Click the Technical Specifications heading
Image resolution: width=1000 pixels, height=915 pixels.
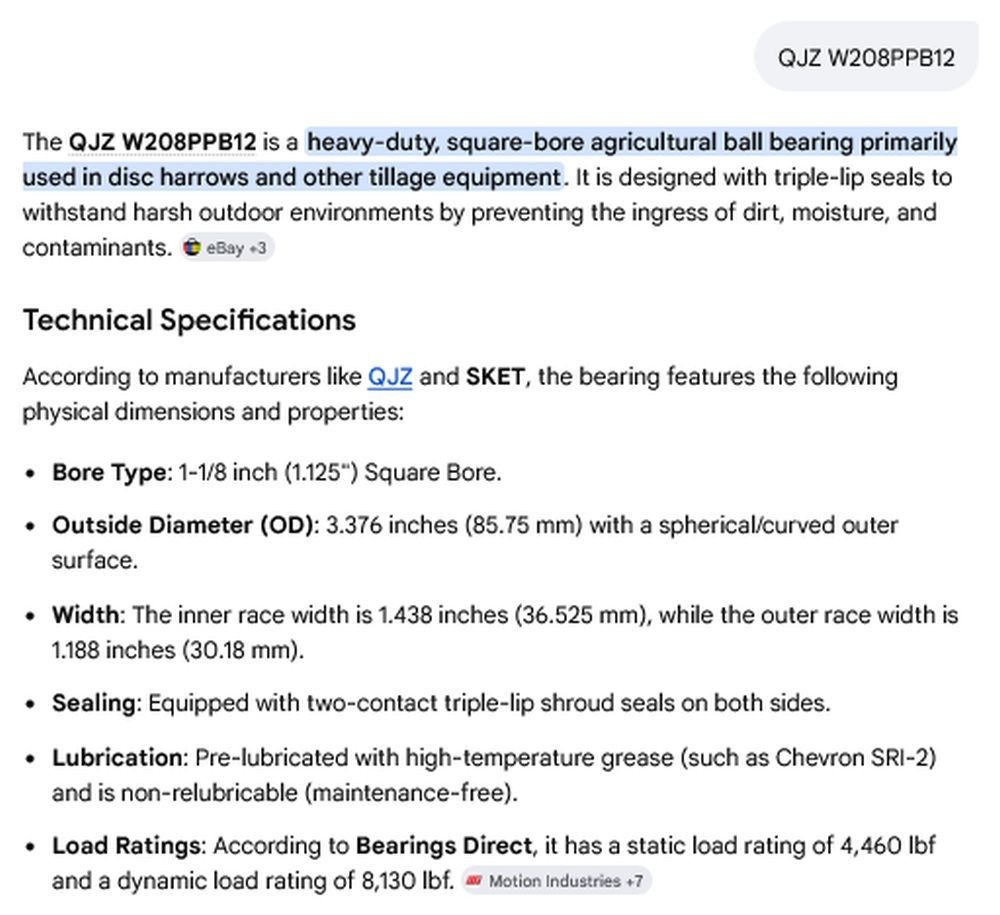[189, 320]
